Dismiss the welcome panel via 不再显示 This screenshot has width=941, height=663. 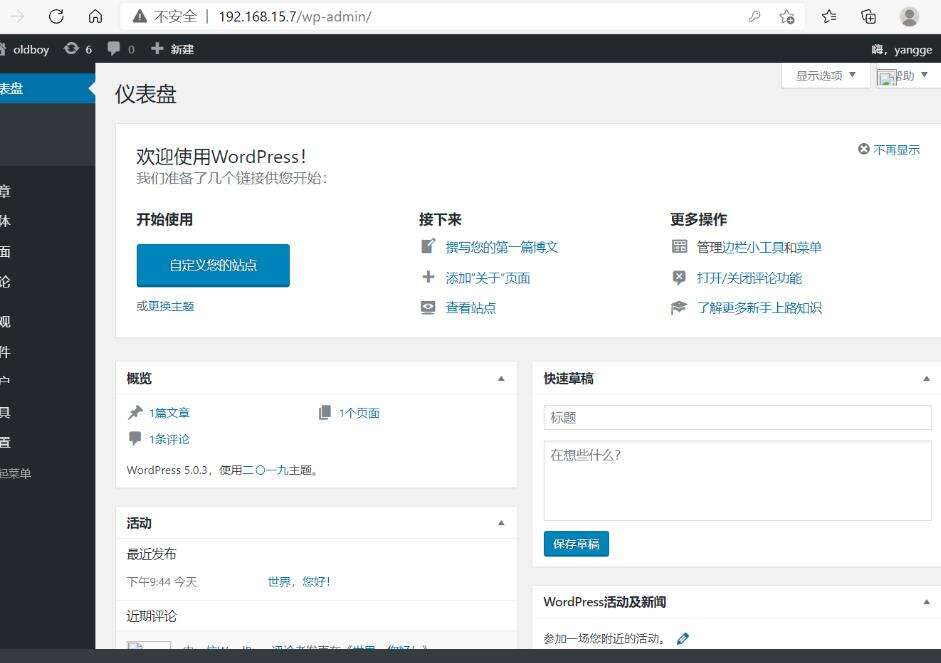(x=889, y=149)
